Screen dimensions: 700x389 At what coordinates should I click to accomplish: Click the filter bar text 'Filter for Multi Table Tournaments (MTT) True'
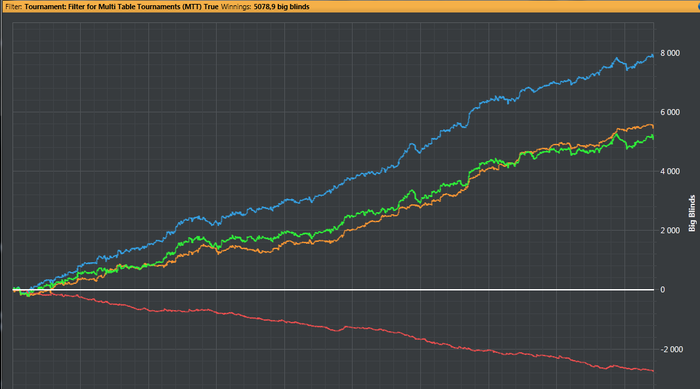click(x=143, y=7)
